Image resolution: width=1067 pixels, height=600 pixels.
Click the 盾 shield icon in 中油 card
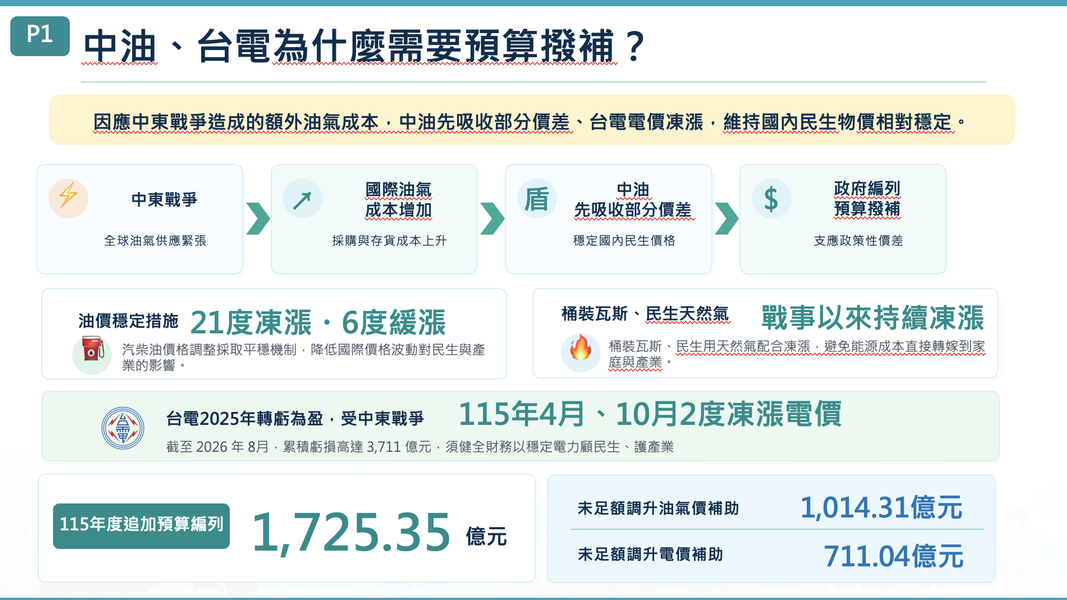click(537, 199)
